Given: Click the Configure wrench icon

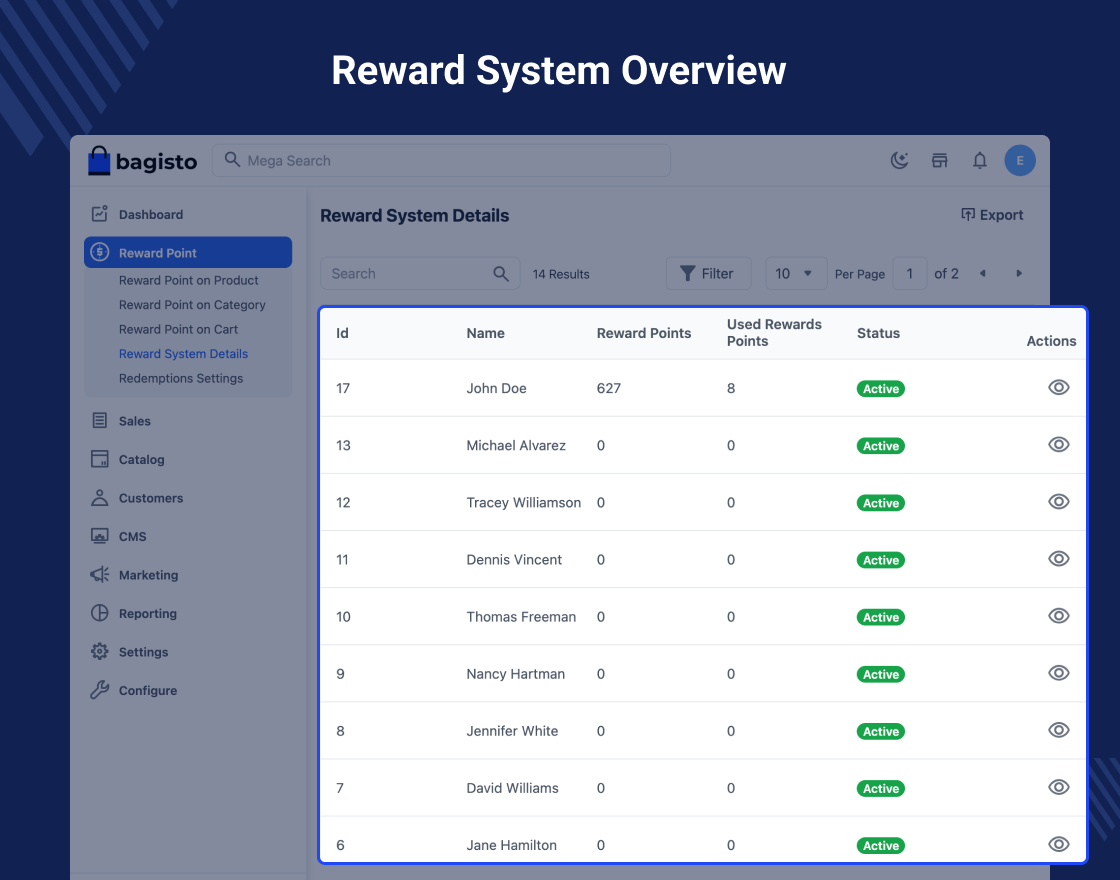Looking at the screenshot, I should (99, 690).
